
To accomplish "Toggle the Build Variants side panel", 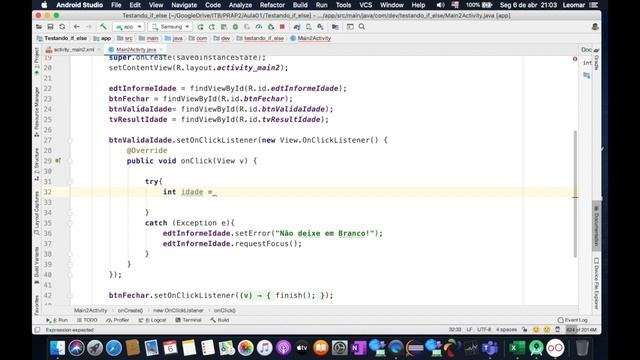I will [37, 265].
